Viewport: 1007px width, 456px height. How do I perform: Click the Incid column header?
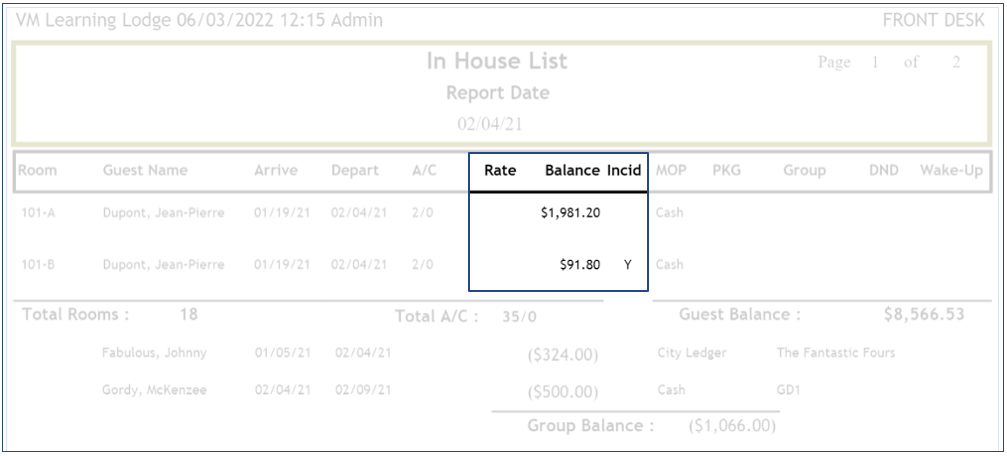[x=626, y=171]
